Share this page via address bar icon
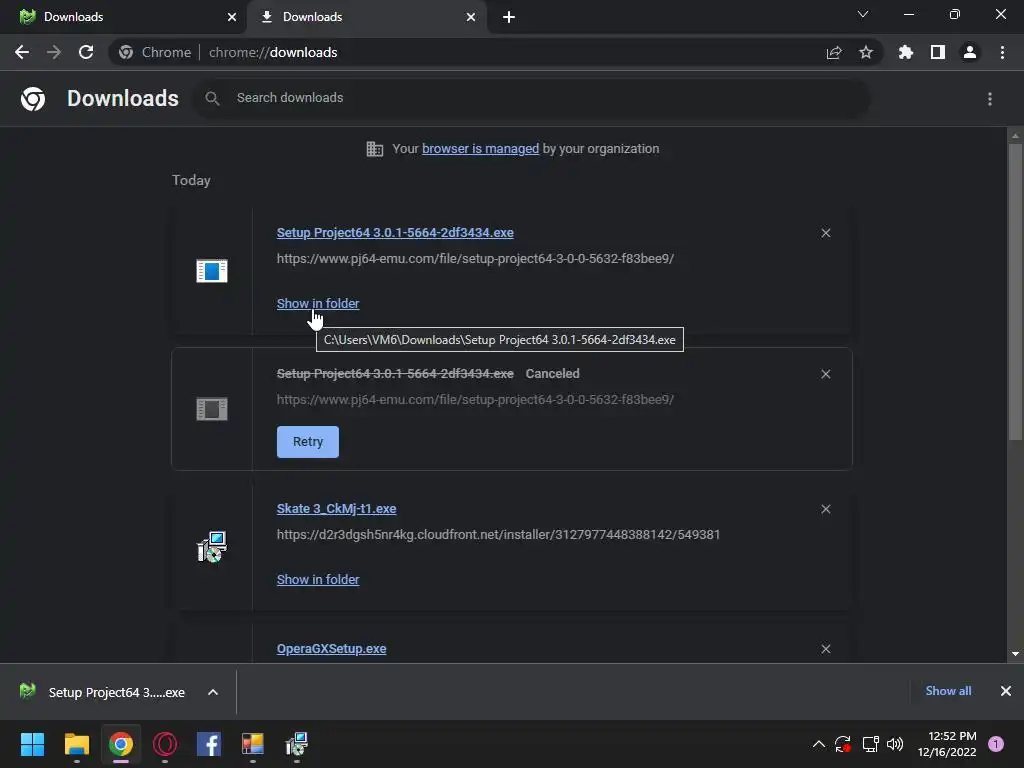Viewport: 1024px width, 768px height. click(x=834, y=52)
